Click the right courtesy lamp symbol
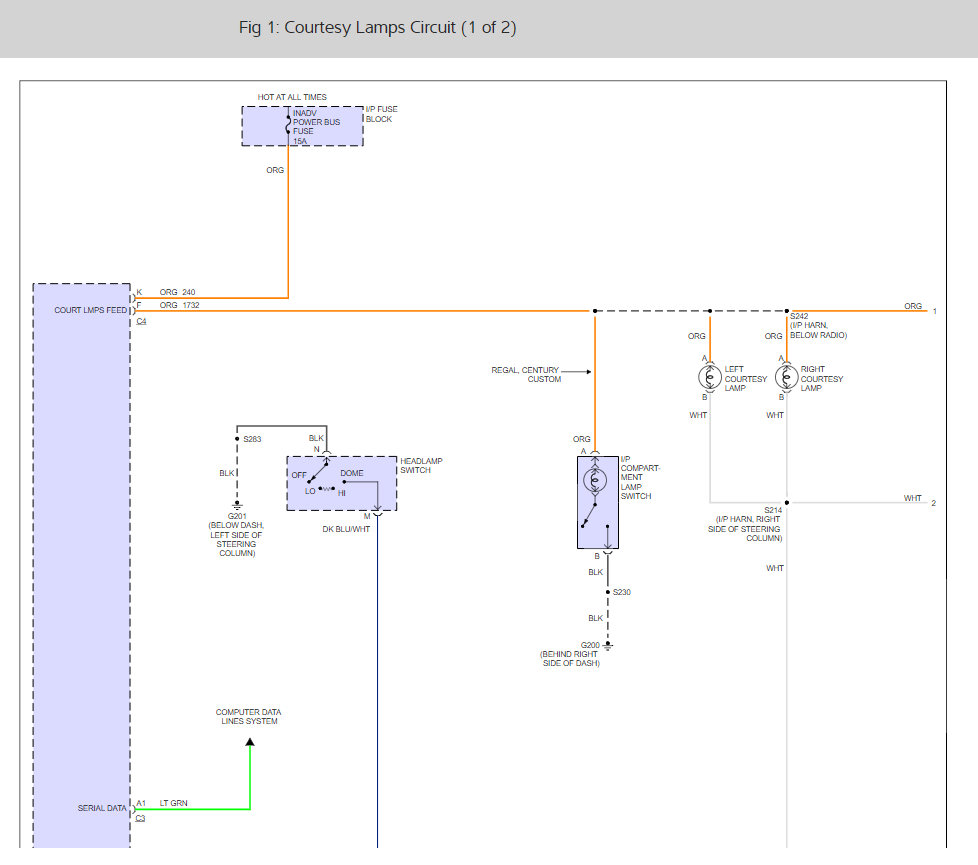This screenshot has width=978, height=865. 786,376
